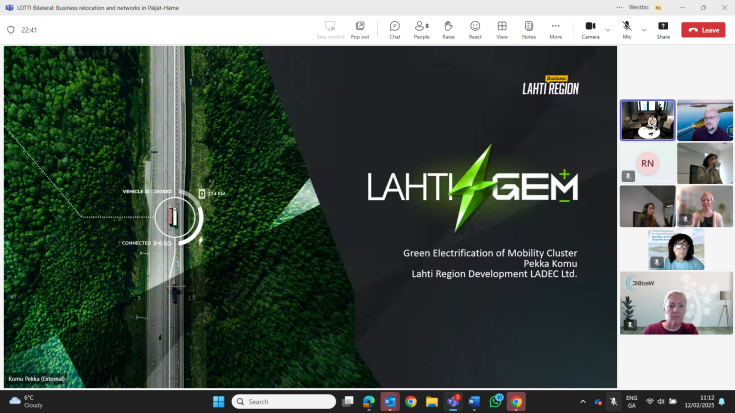Expand the Mic options dropdown arrow
This screenshot has height=413, width=735.
click(644, 30)
